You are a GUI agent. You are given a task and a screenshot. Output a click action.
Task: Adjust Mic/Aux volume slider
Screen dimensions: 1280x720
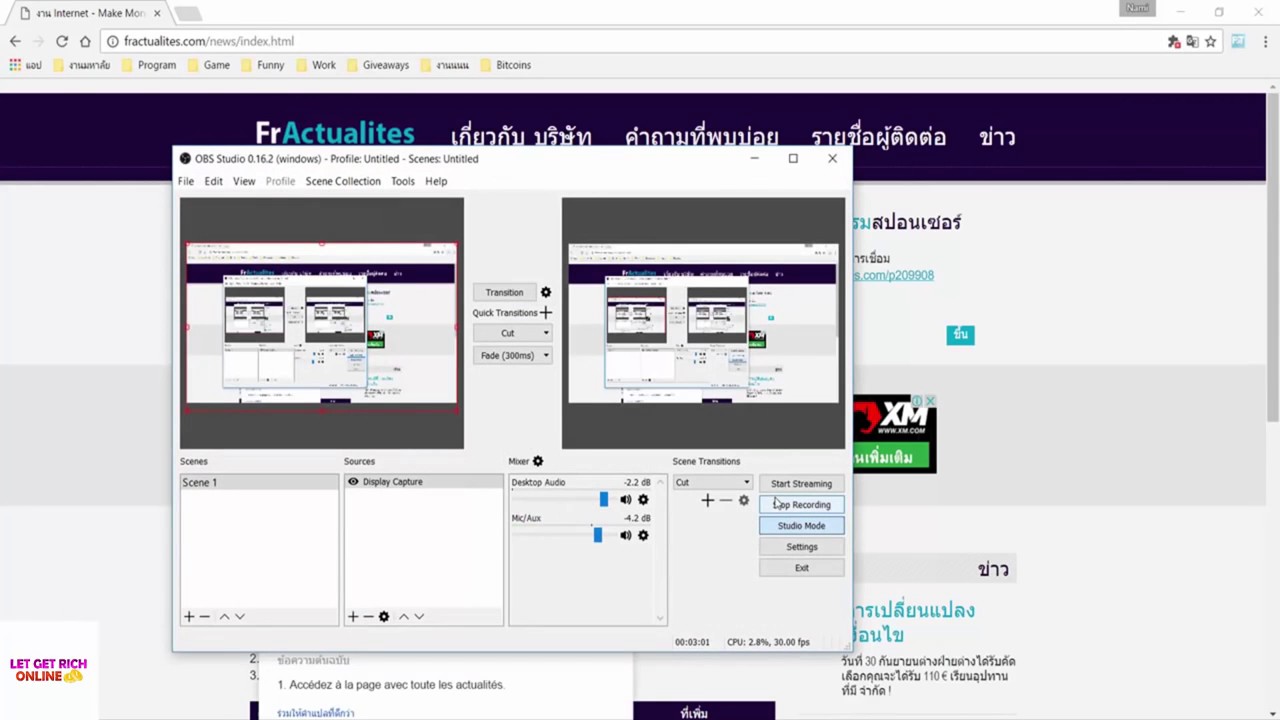pyautogui.click(x=597, y=536)
